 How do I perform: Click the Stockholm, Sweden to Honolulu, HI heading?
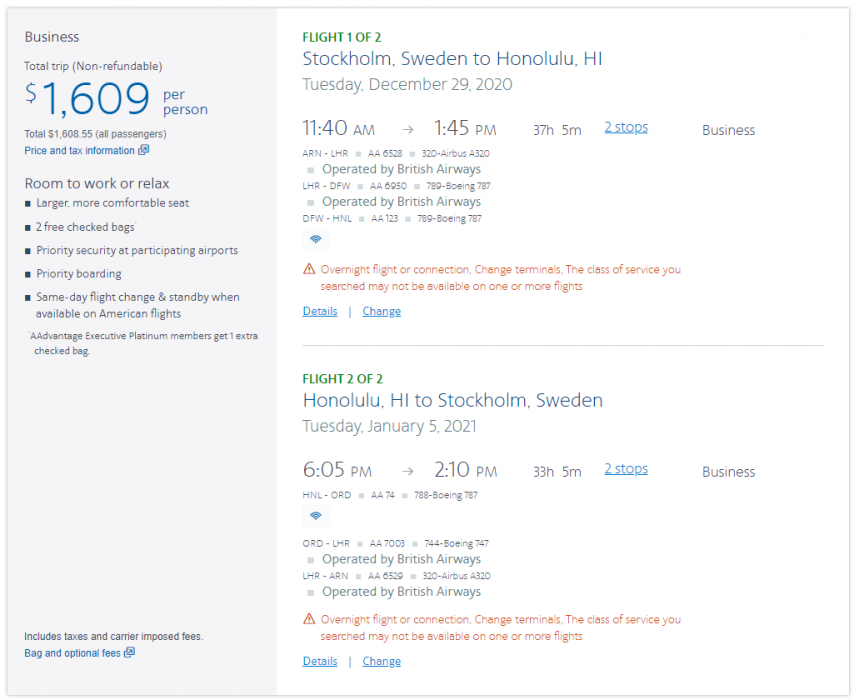(x=452, y=59)
